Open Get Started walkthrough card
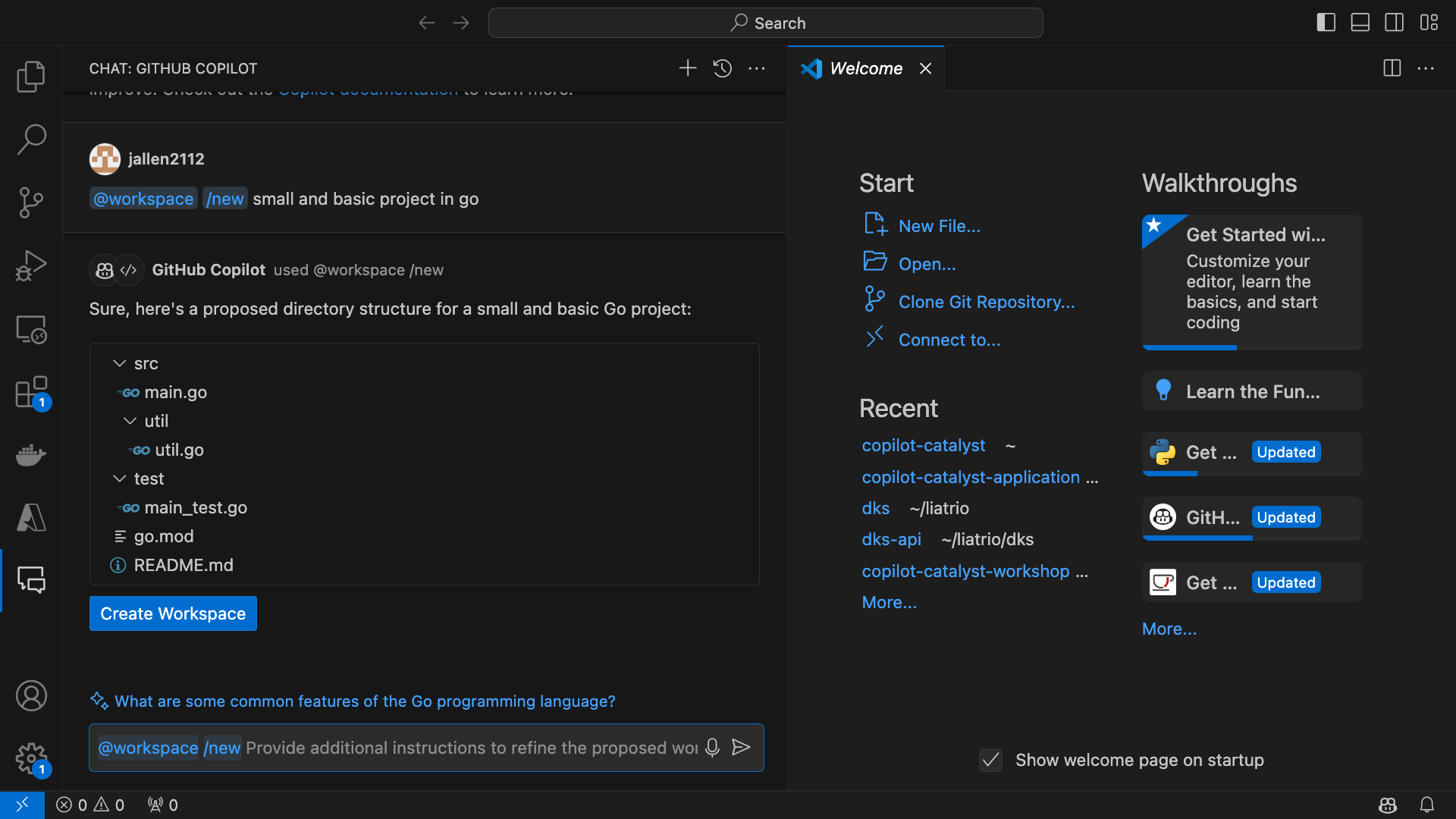Image resolution: width=1456 pixels, height=819 pixels. pyautogui.click(x=1252, y=282)
